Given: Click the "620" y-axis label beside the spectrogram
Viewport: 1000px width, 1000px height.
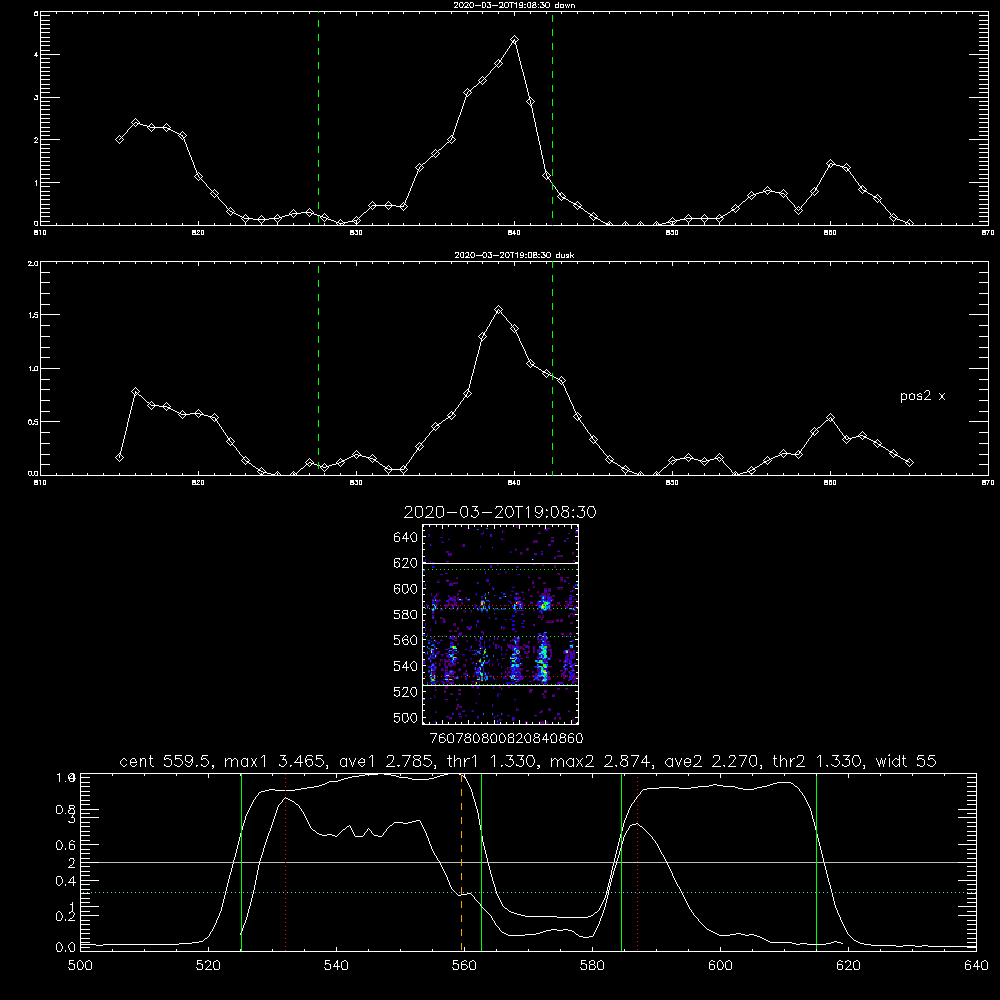Looking at the screenshot, I should tap(405, 563).
